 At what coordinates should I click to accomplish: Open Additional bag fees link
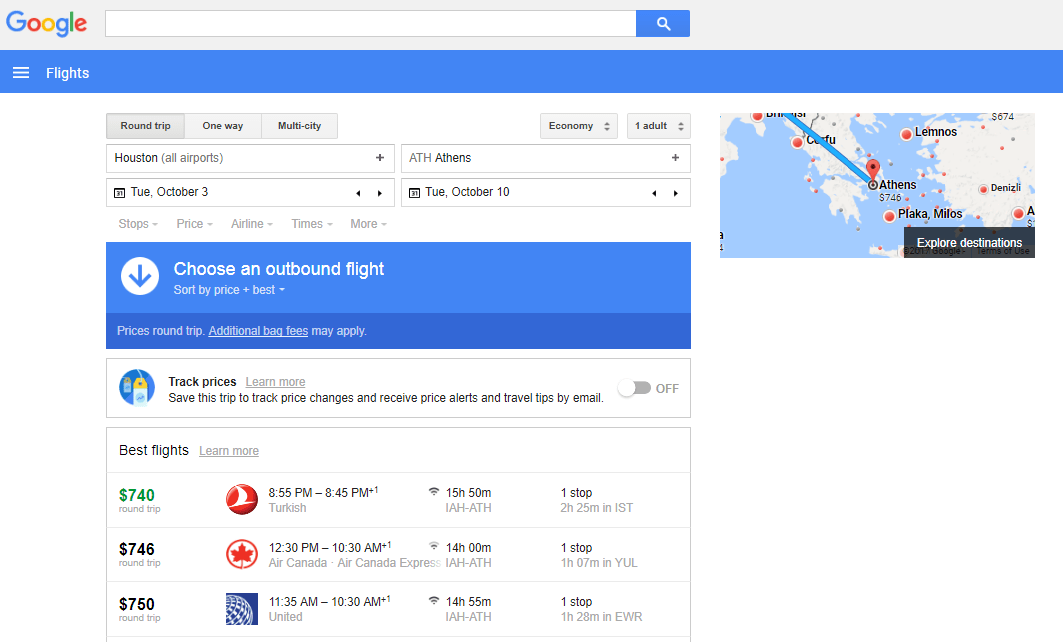258,331
